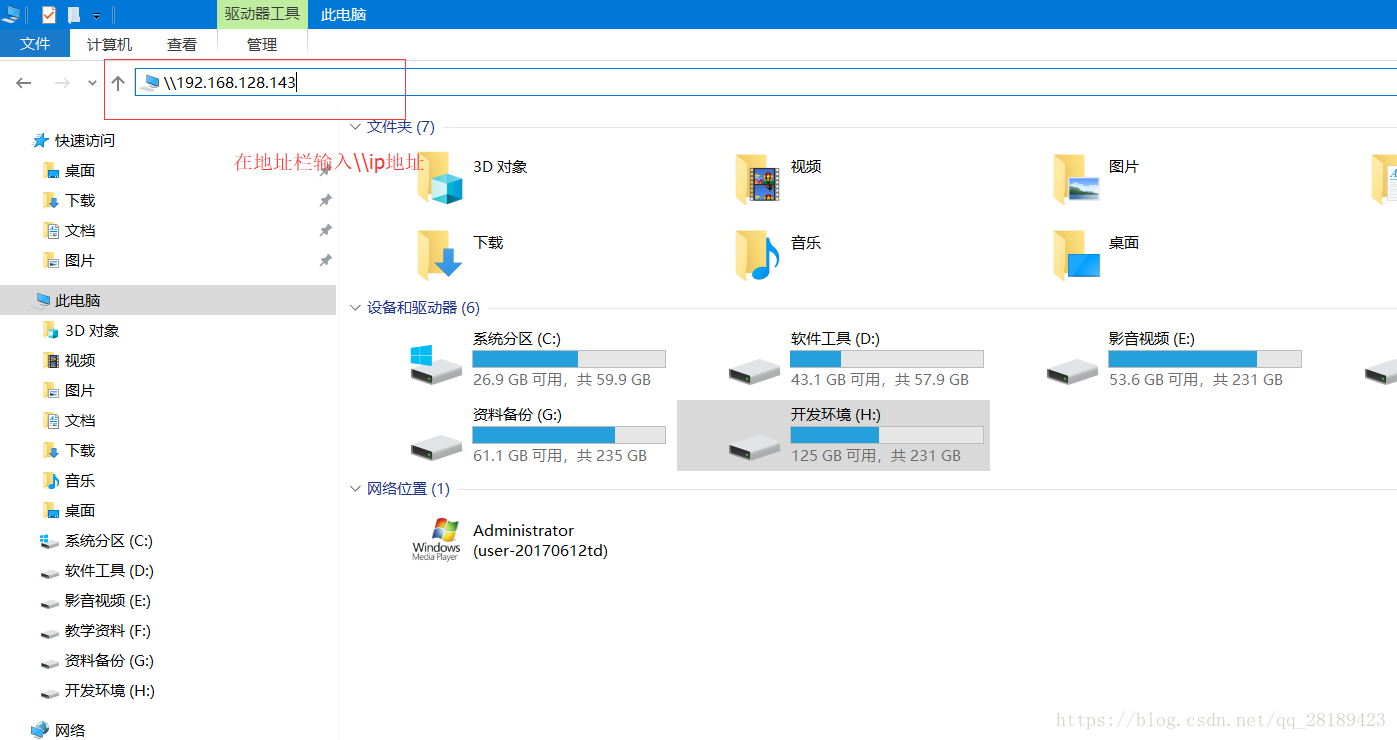1397x740 pixels.
Task: Select 此电脑 in navigation pane
Action: coord(168,300)
